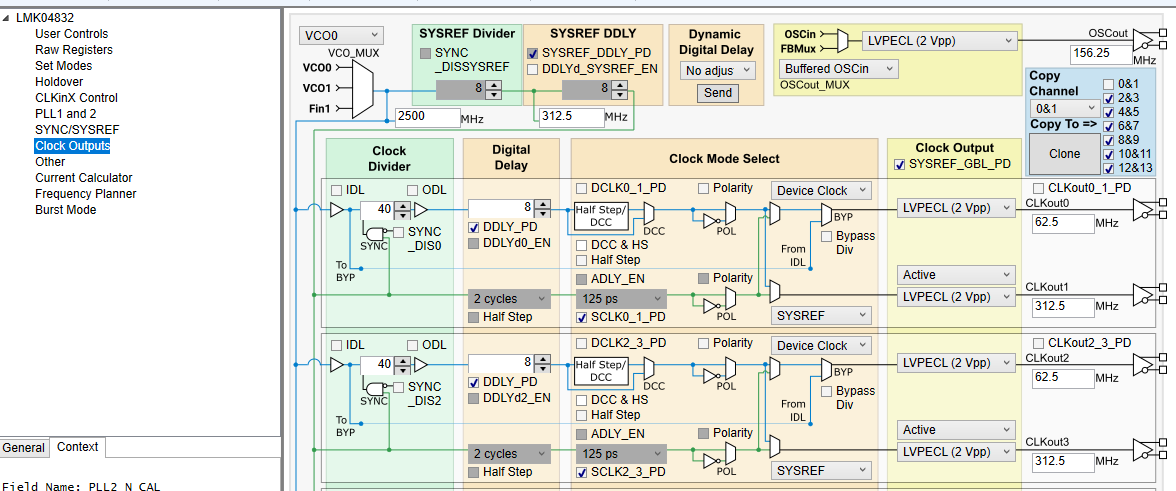Check the Bypass Div checkbox for CLKout0

tap(826, 236)
